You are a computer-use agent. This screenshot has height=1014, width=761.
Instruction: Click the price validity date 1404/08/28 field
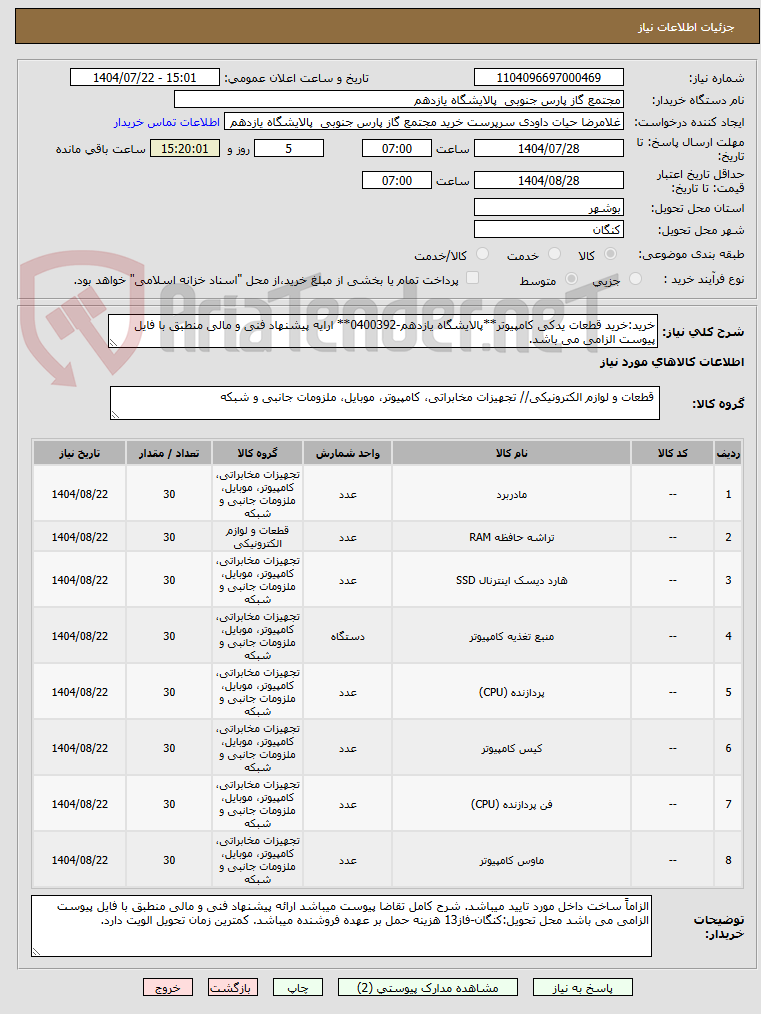[548, 180]
